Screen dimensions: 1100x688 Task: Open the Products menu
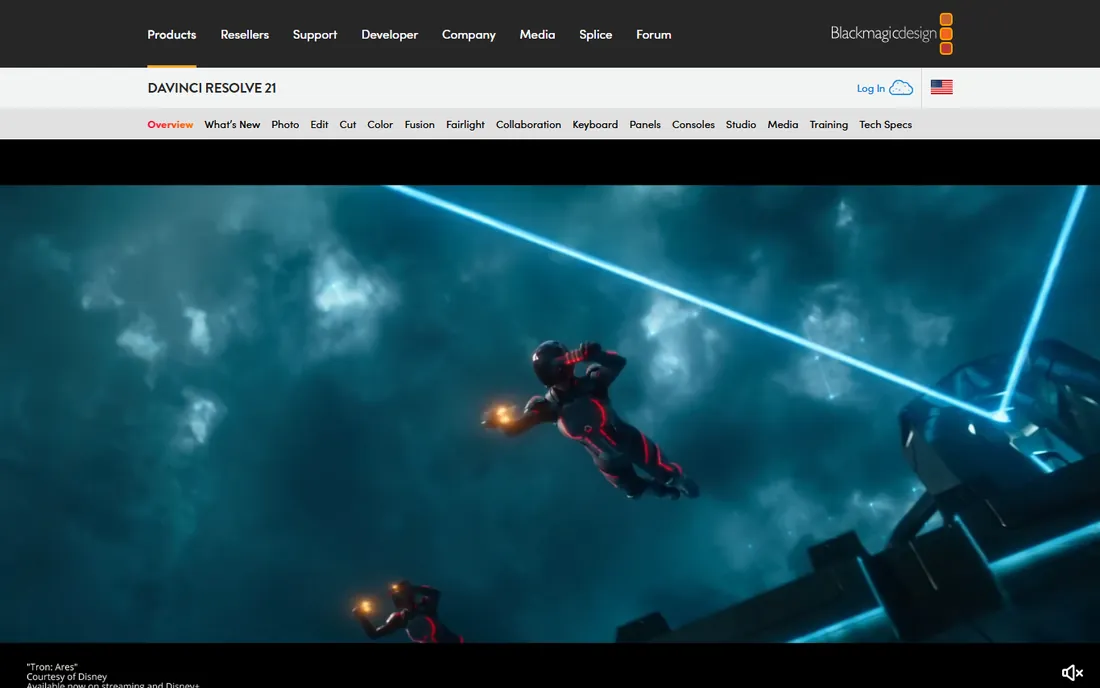point(172,34)
